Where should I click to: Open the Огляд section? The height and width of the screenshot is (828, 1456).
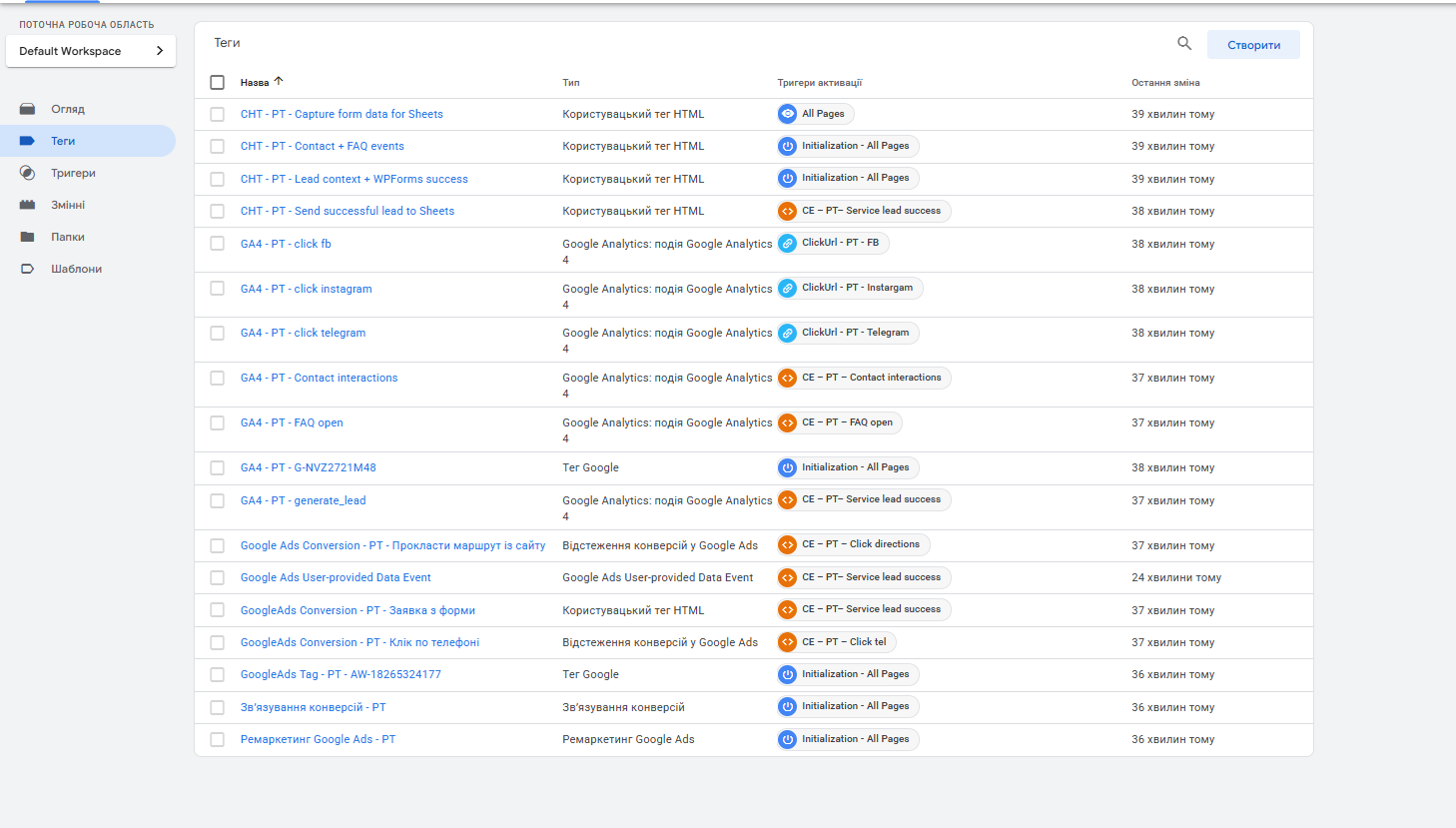click(88, 109)
